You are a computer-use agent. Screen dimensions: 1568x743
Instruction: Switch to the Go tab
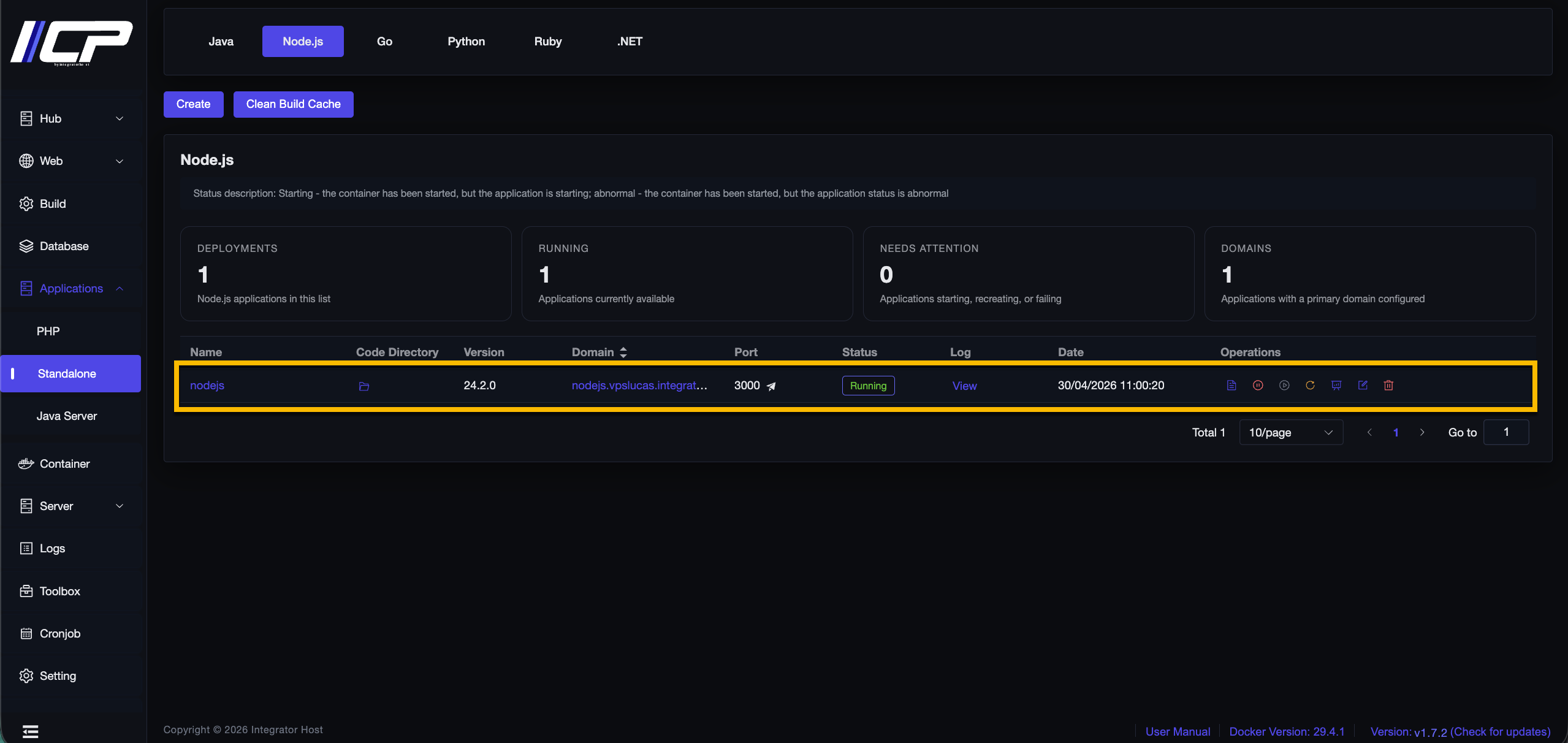tap(384, 41)
